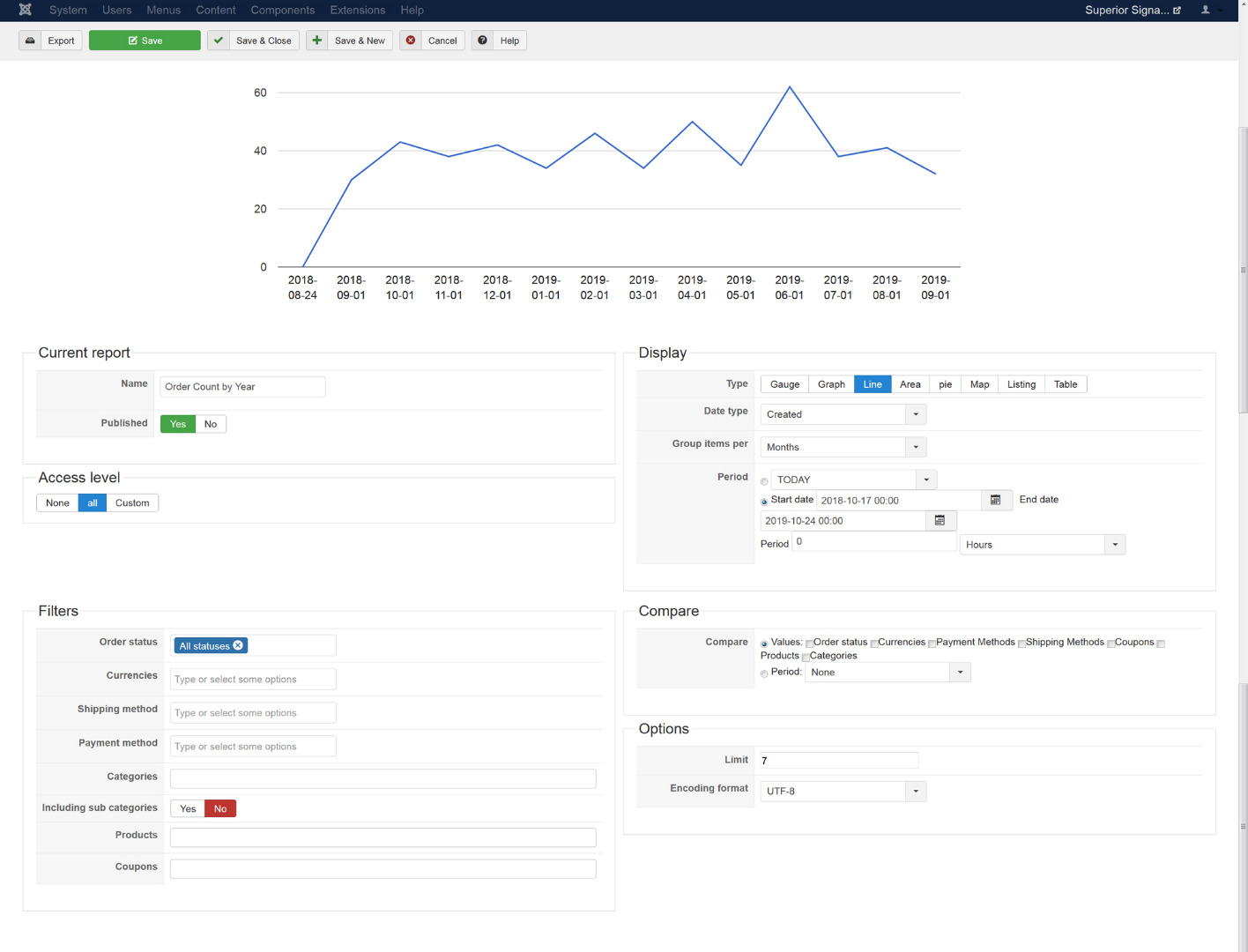Open the Menus menu

tap(163, 10)
